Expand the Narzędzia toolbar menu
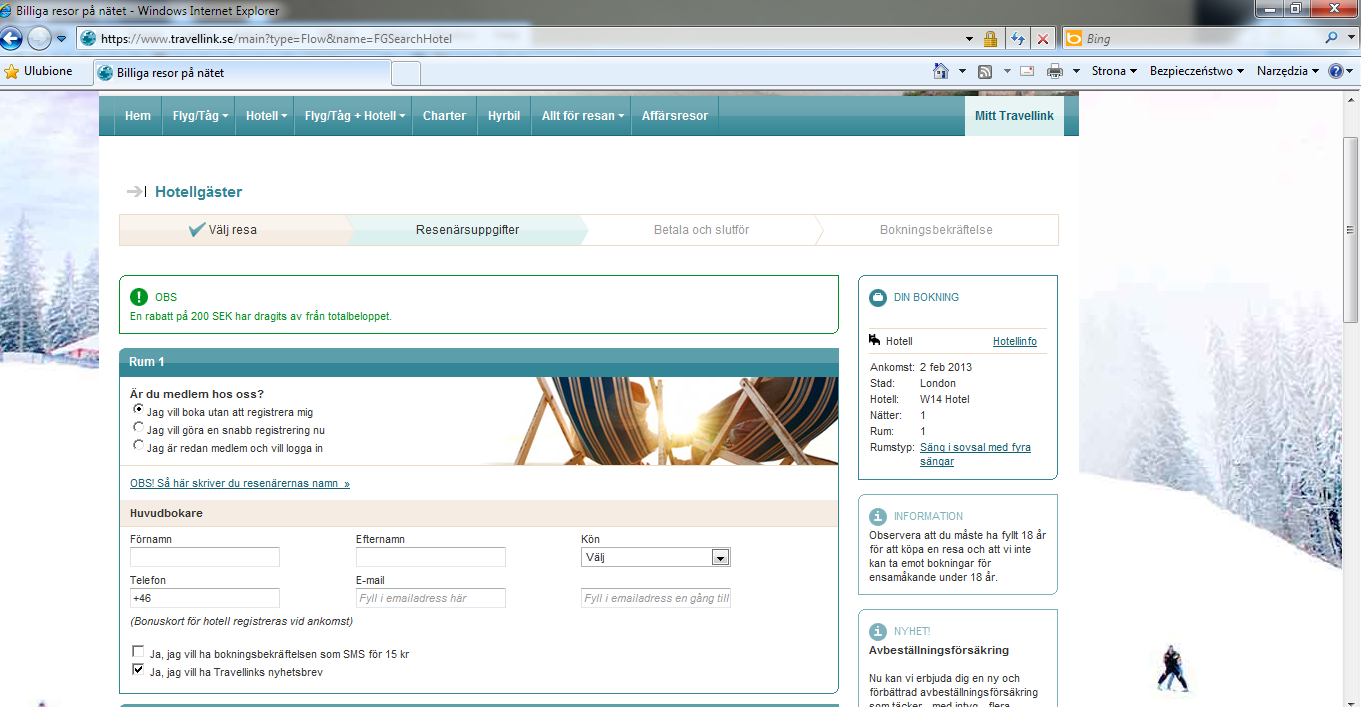The height and width of the screenshot is (707, 1361). 1288,72
